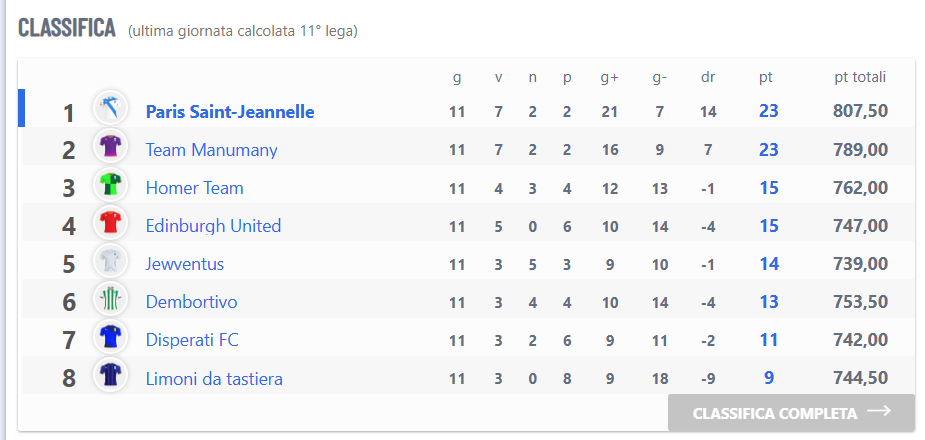Click the 'pt' points column header
The height and width of the screenshot is (440, 925).
(766, 78)
